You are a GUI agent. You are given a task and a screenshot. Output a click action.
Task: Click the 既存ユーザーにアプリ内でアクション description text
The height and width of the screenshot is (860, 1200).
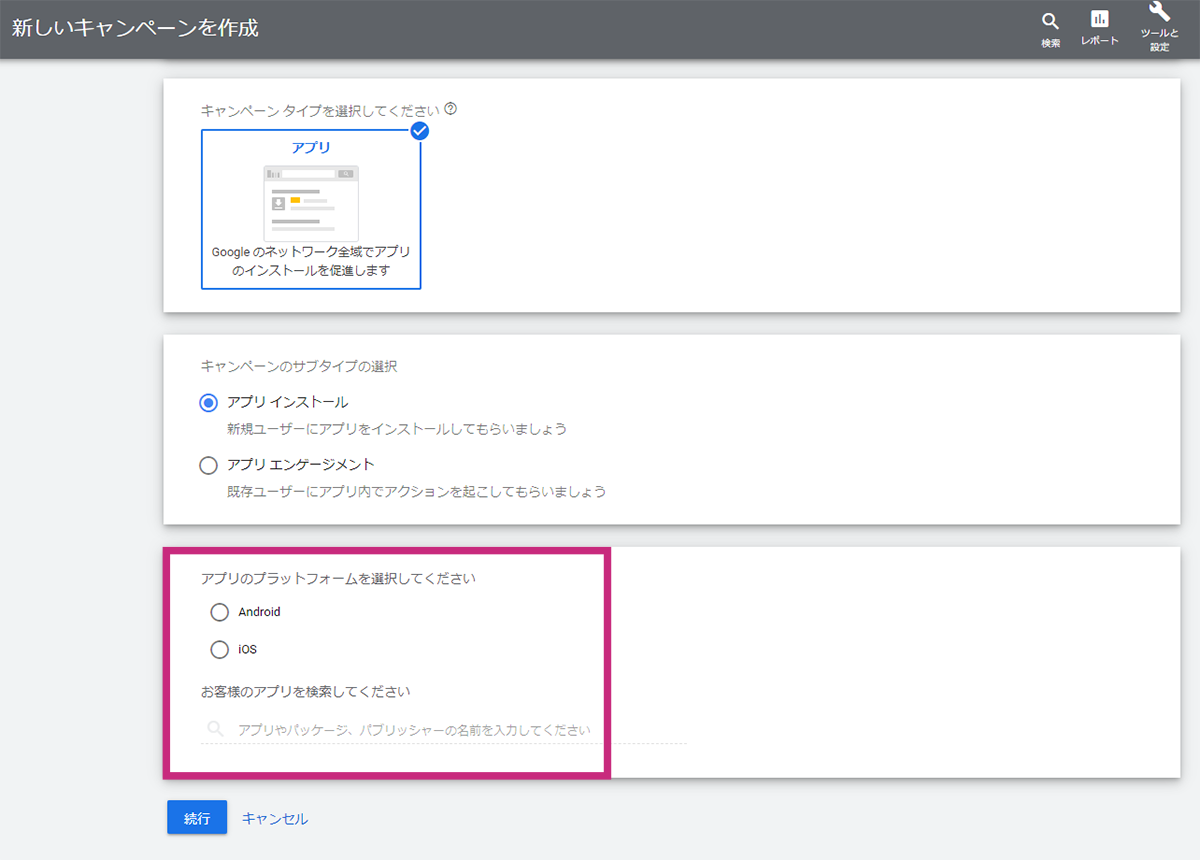click(x=416, y=492)
